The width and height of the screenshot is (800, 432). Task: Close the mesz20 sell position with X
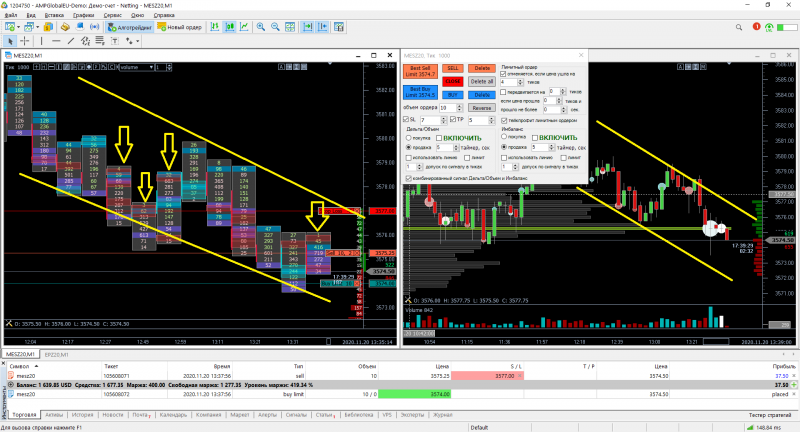coord(793,375)
